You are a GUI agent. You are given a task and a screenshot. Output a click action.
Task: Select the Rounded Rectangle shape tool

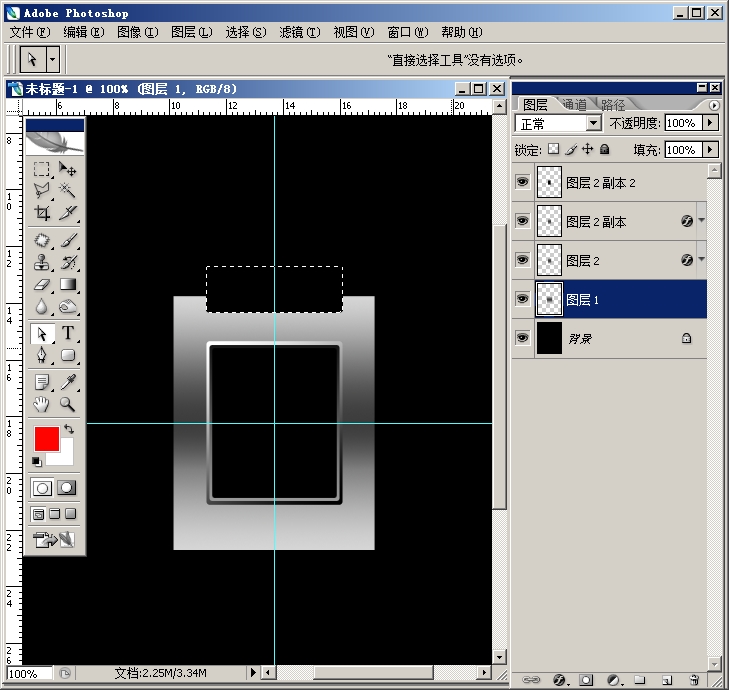(x=68, y=356)
